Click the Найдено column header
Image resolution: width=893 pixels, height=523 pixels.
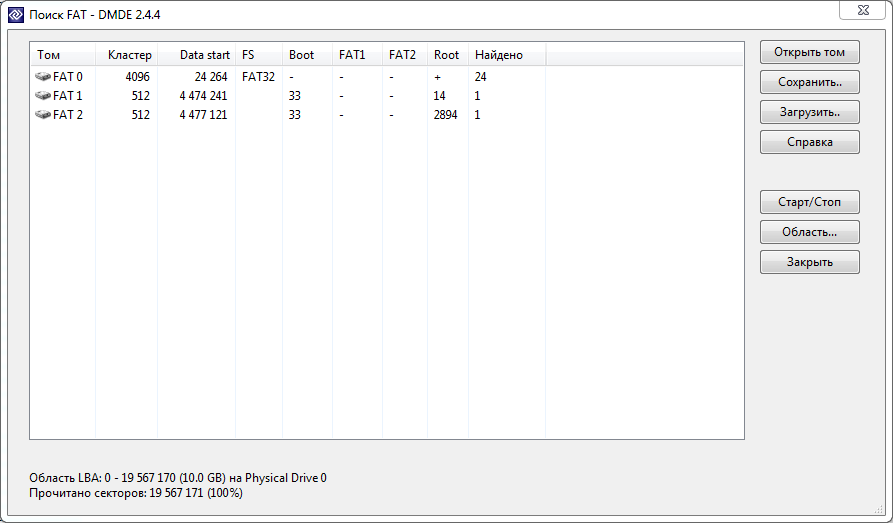(507, 55)
